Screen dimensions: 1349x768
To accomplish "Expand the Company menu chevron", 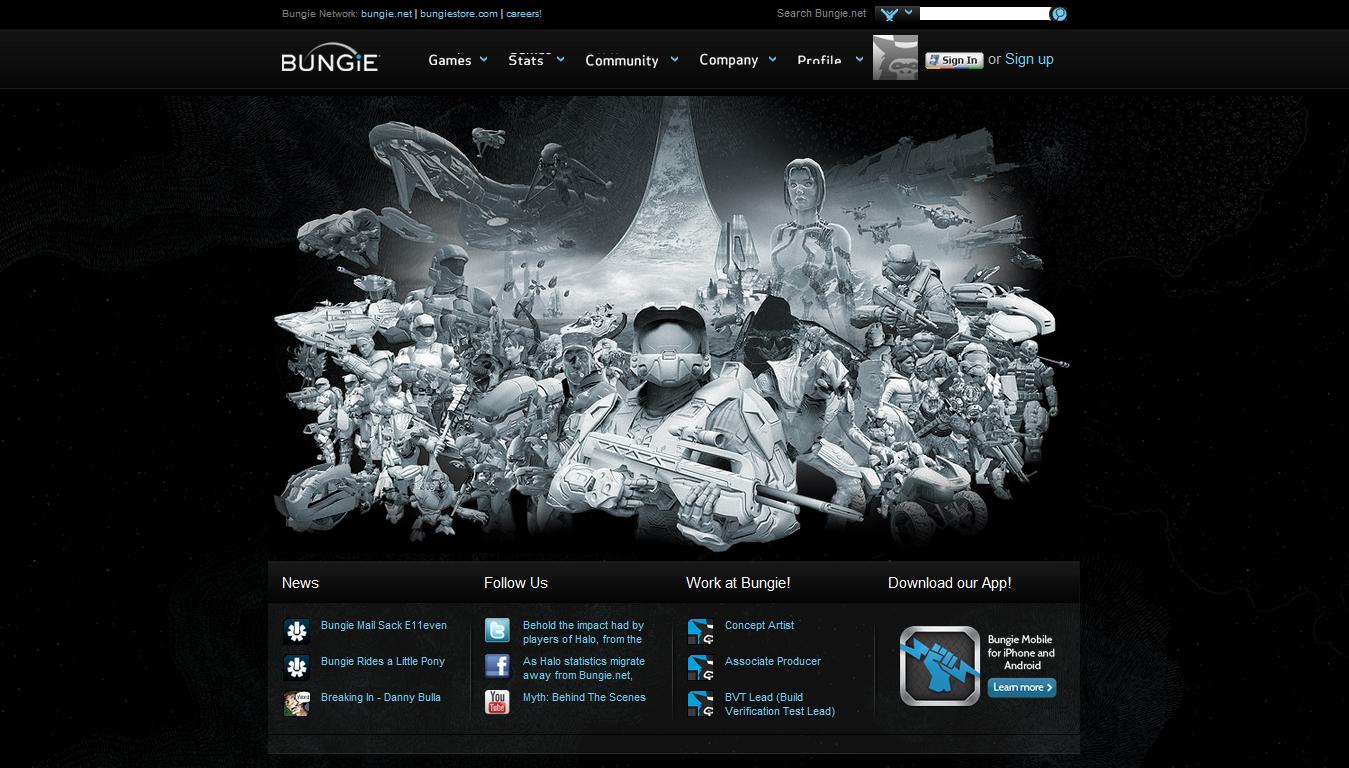I will tap(772, 59).
